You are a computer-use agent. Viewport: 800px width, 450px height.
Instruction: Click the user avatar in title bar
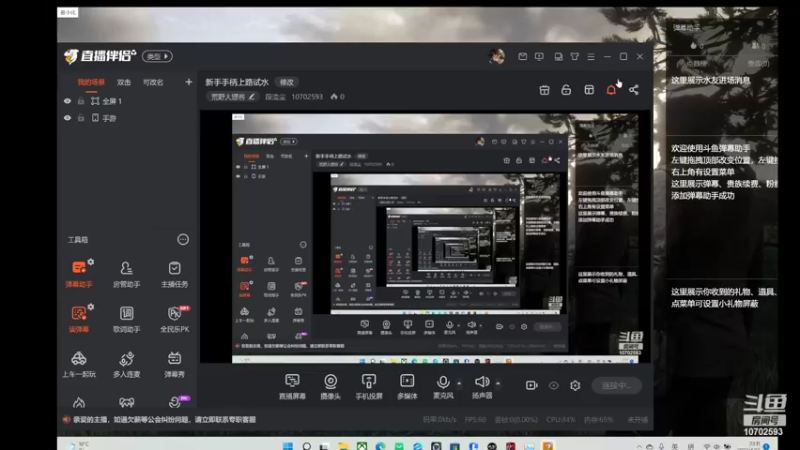pos(496,56)
